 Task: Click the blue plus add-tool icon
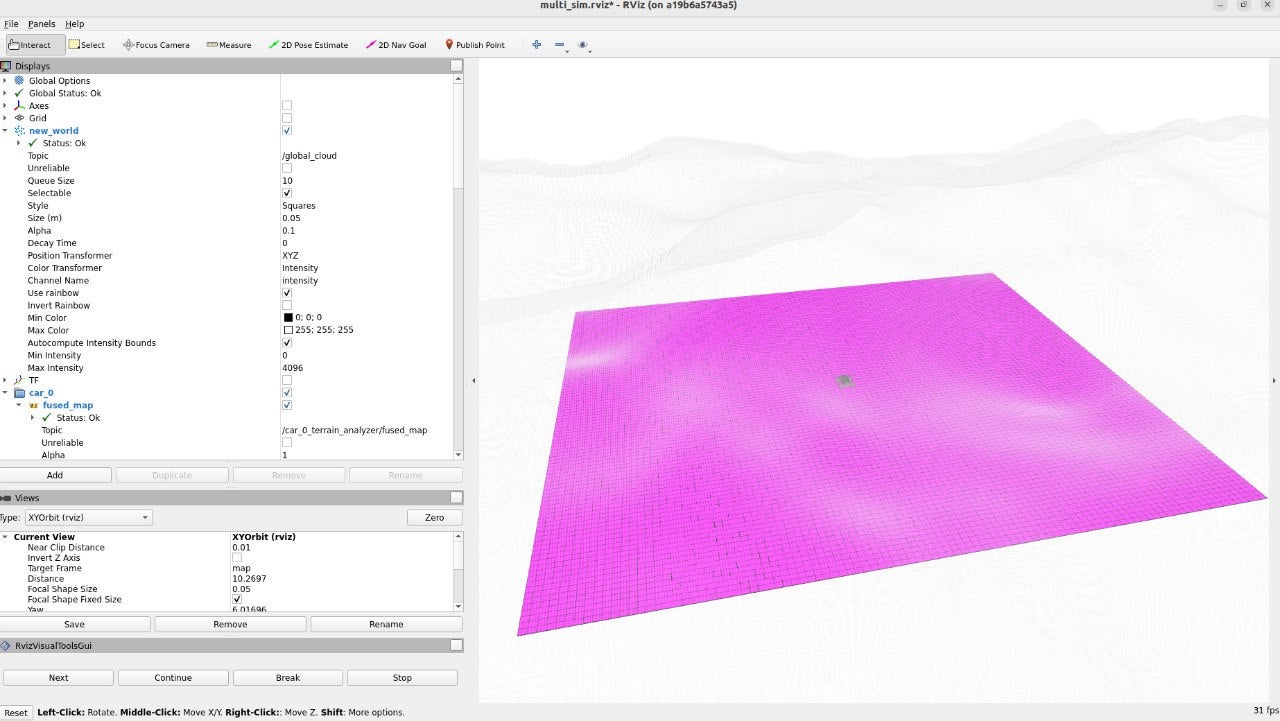coord(536,45)
